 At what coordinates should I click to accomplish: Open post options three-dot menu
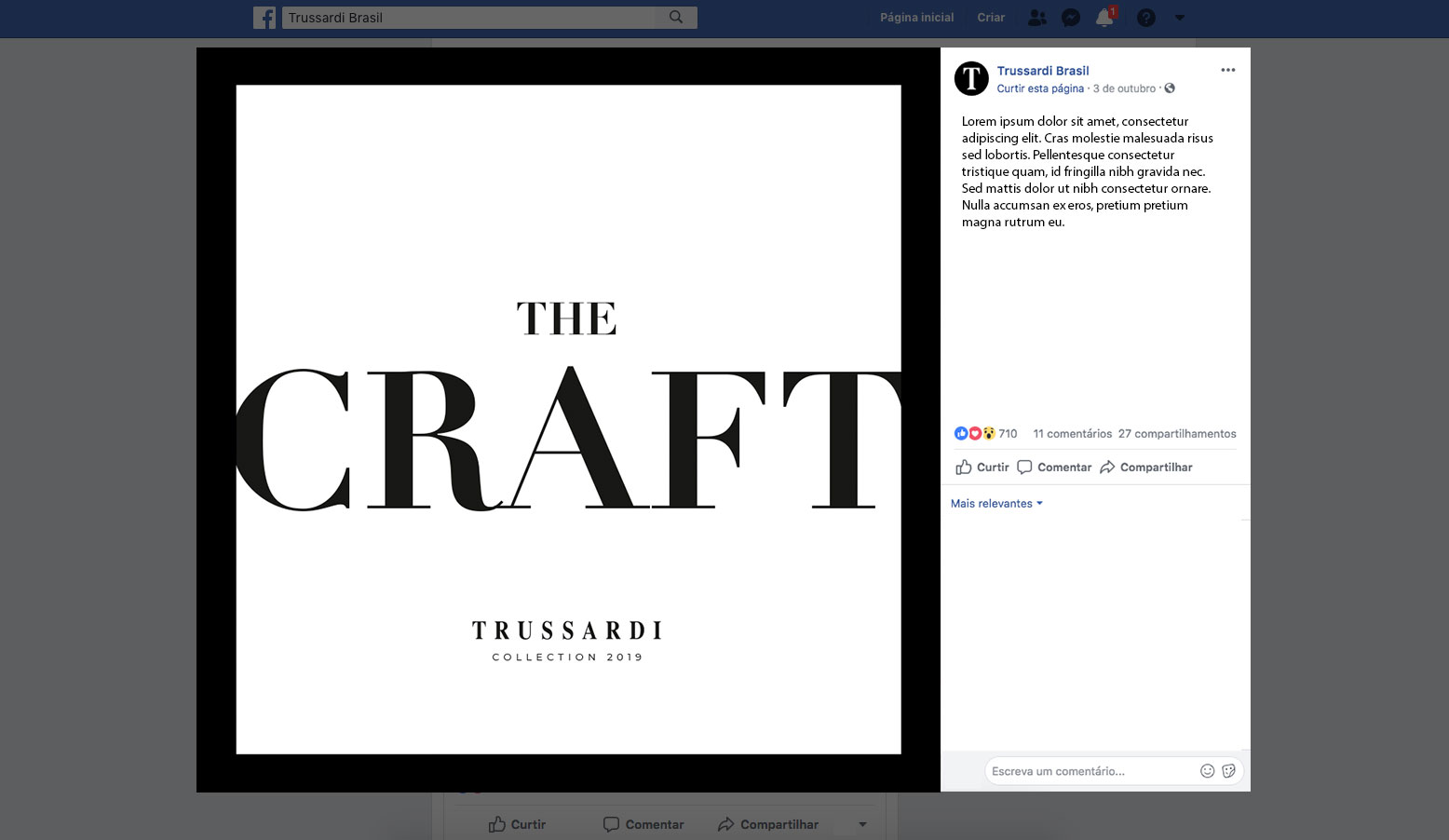point(1228,70)
